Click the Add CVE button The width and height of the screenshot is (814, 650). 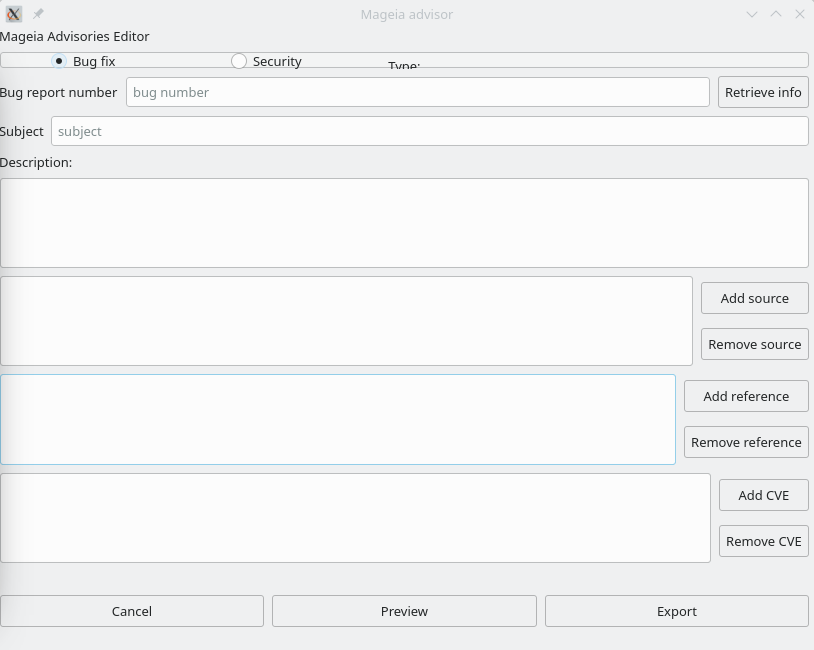pyautogui.click(x=764, y=495)
